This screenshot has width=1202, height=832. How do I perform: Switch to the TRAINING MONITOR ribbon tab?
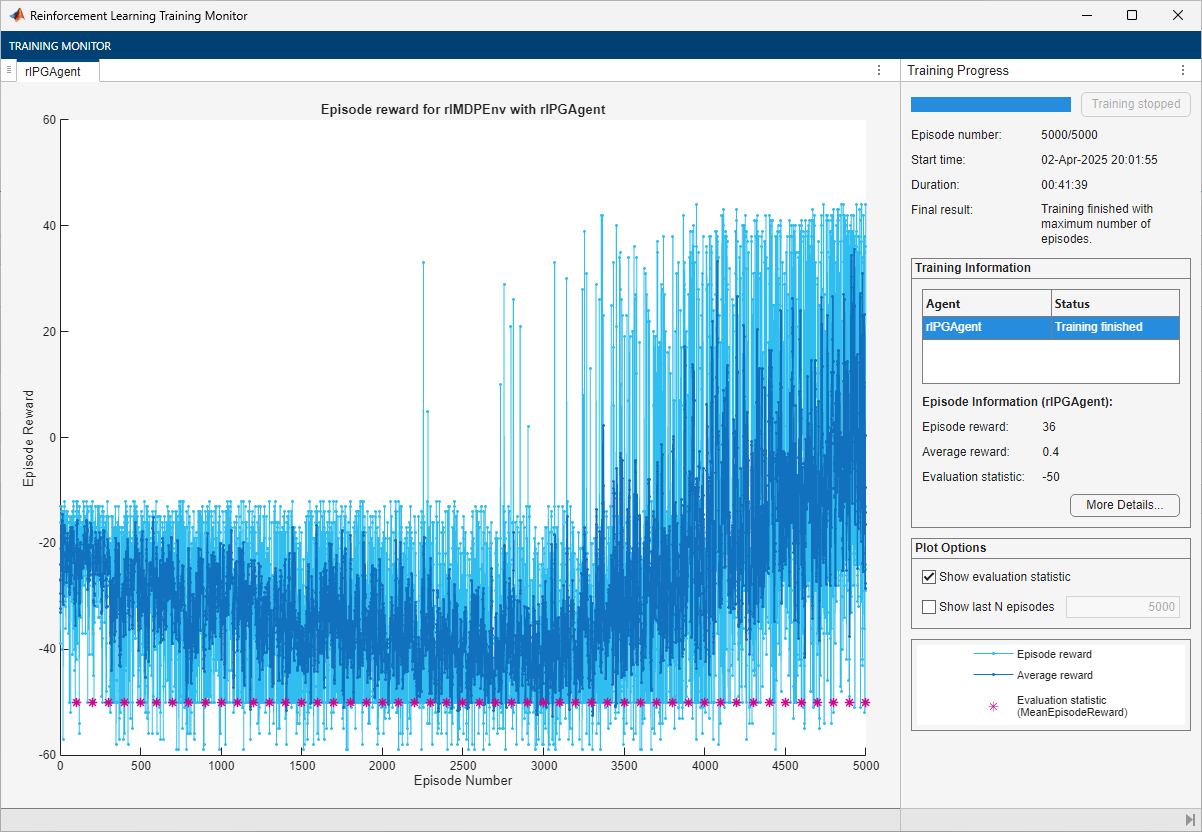tap(60, 46)
